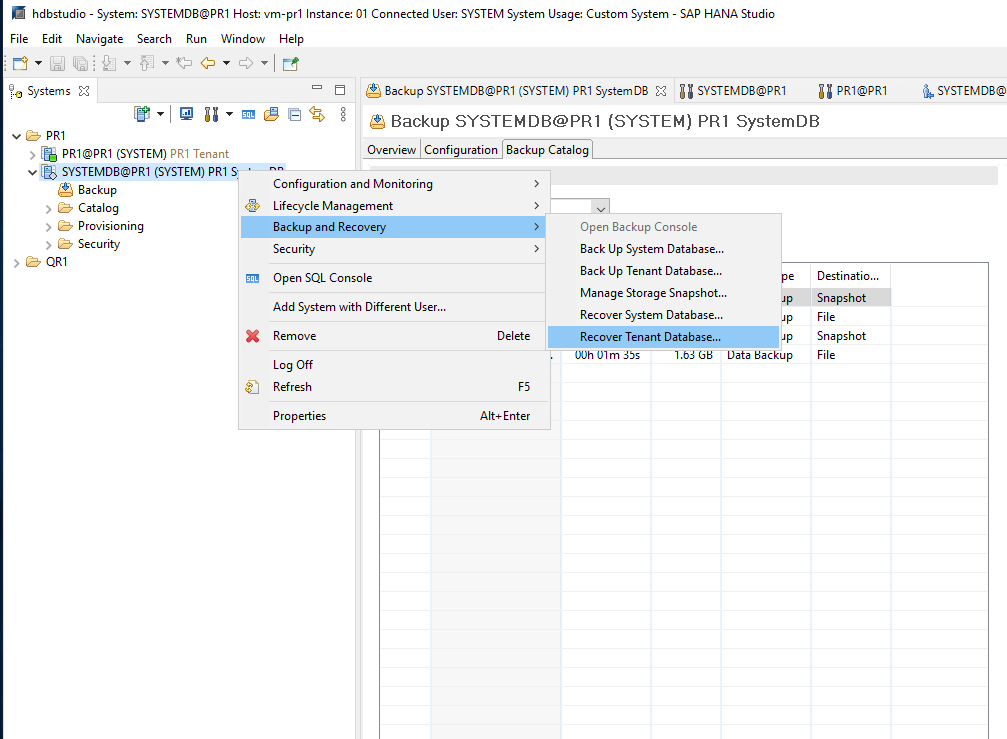
Task: Open System Monitor icon in Systems panel
Action: 186,114
